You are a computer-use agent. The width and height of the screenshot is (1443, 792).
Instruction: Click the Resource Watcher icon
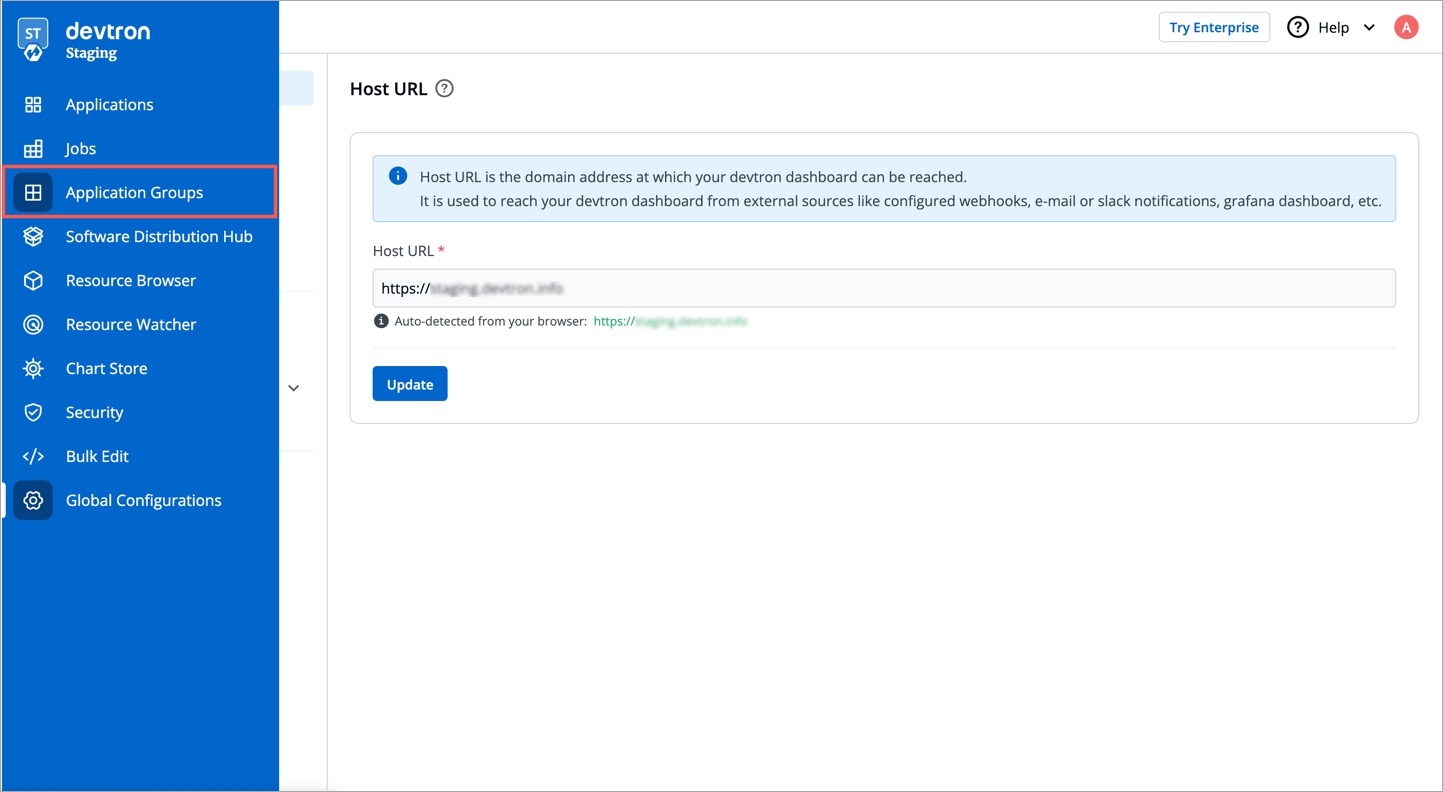coord(33,325)
